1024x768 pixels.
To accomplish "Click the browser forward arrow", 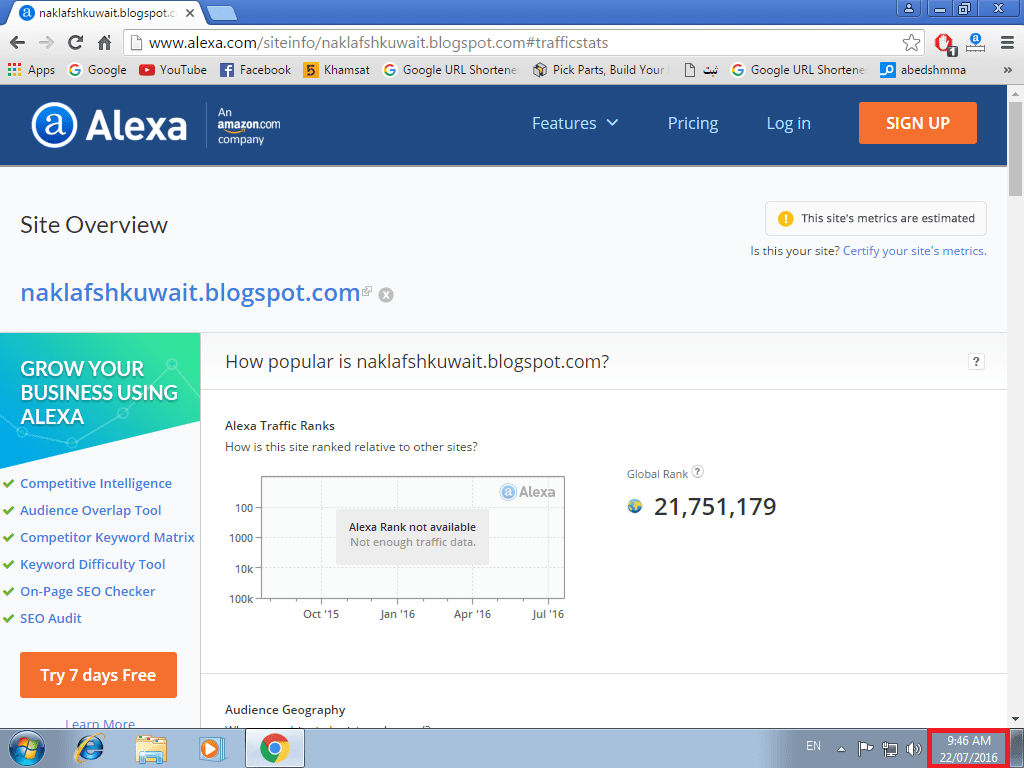I will point(46,43).
